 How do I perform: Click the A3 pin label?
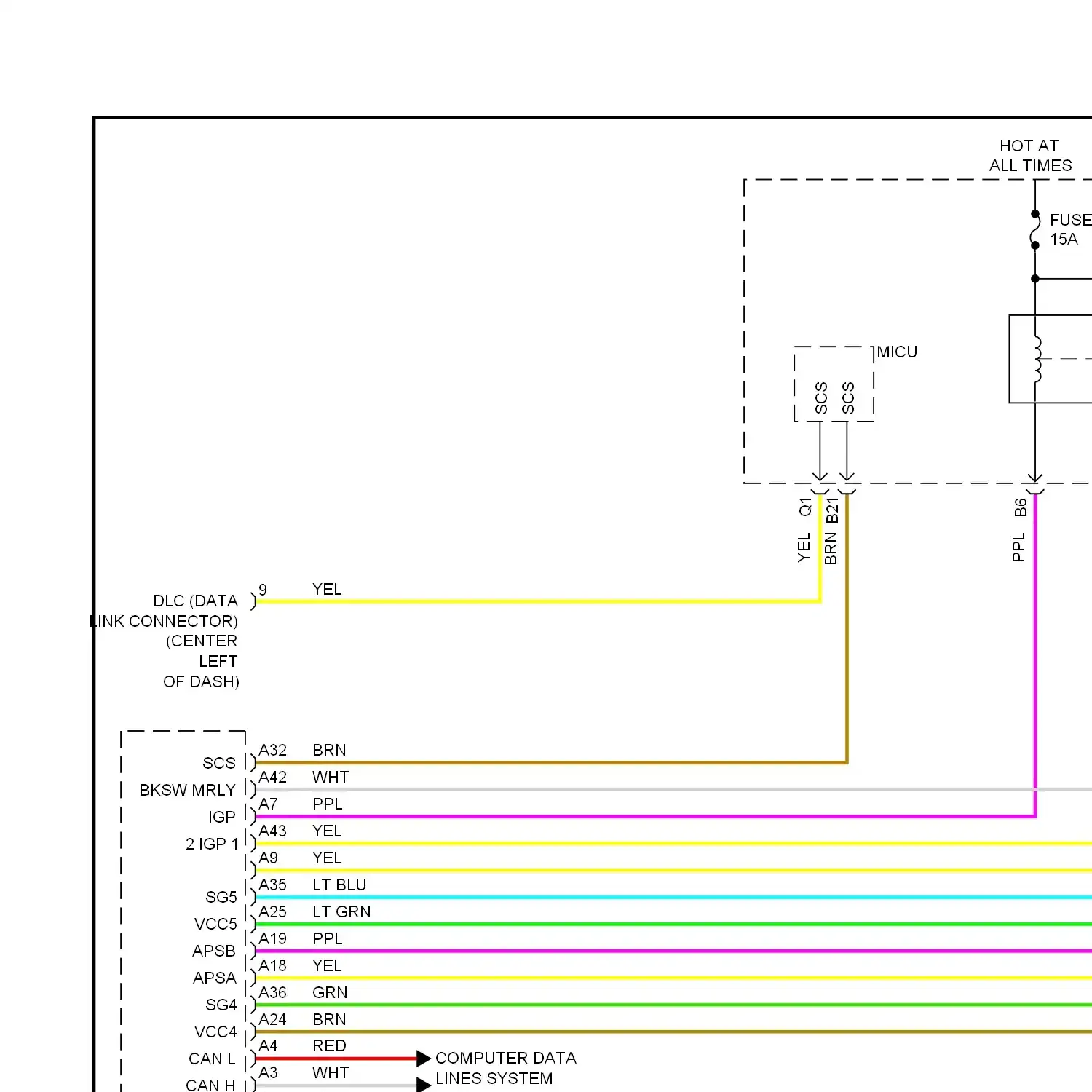269,1073
